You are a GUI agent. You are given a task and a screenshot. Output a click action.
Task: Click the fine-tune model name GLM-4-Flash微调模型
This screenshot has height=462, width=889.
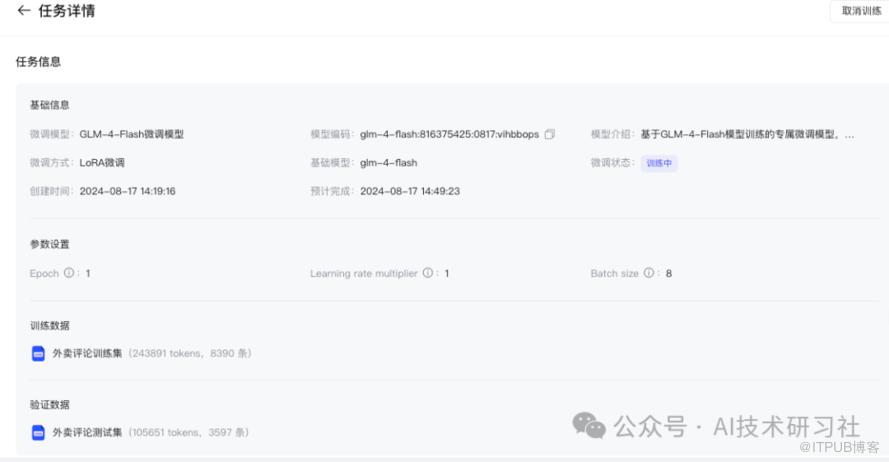coord(132,134)
